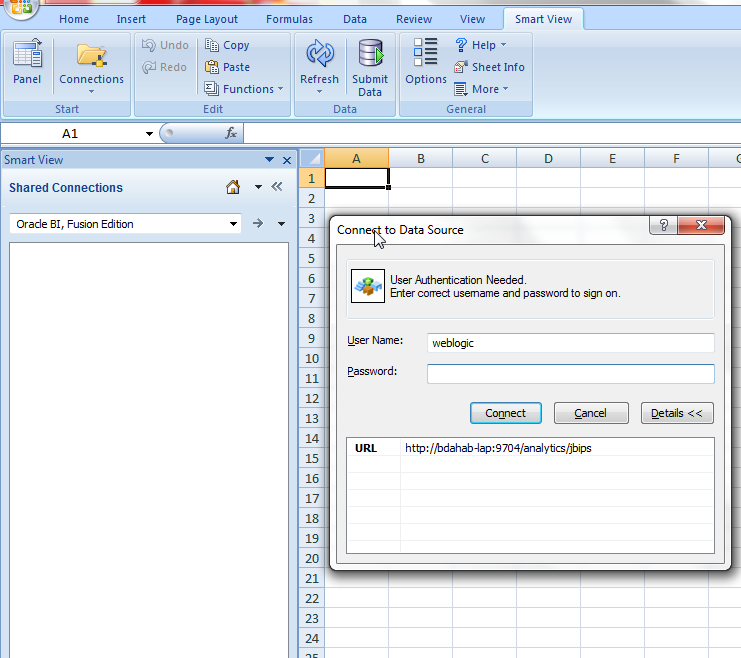
Task: Select row 22 header
Action: pos(311,598)
